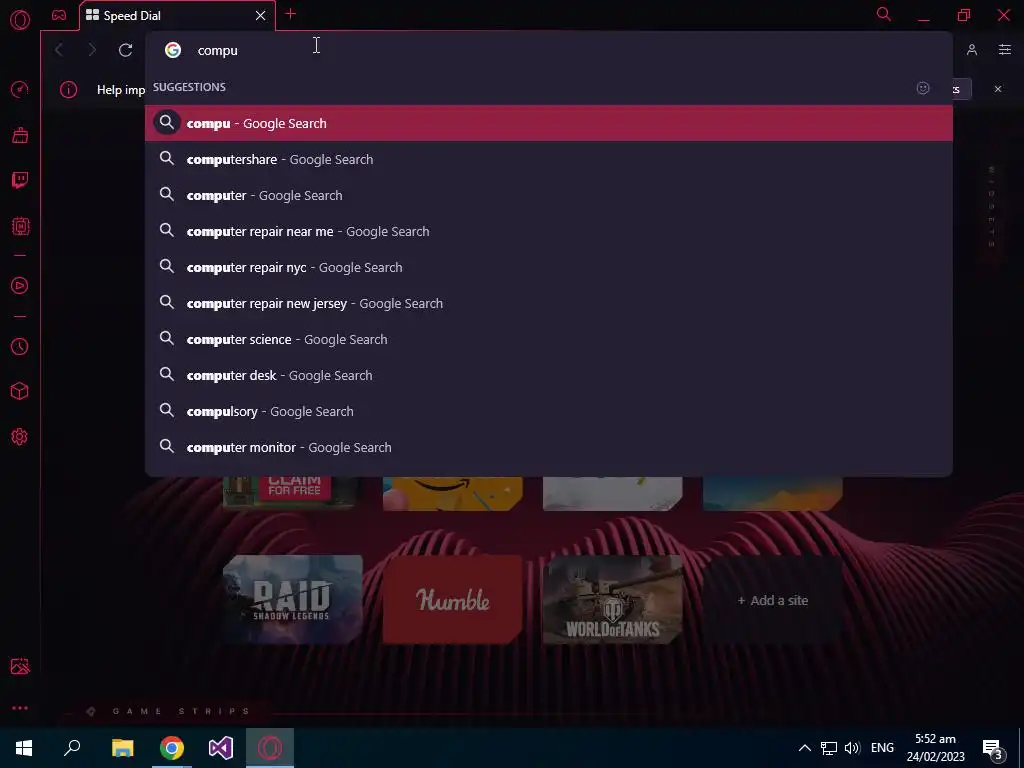
Task: Open the Opera menu logo
Action: tap(20, 20)
